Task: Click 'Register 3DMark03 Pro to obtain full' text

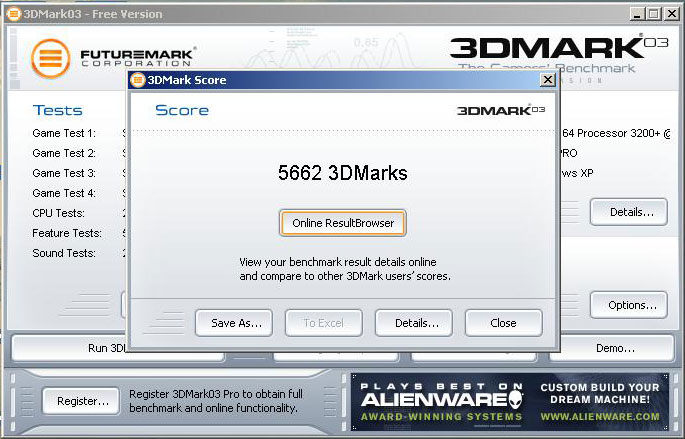Action: [x=216, y=394]
